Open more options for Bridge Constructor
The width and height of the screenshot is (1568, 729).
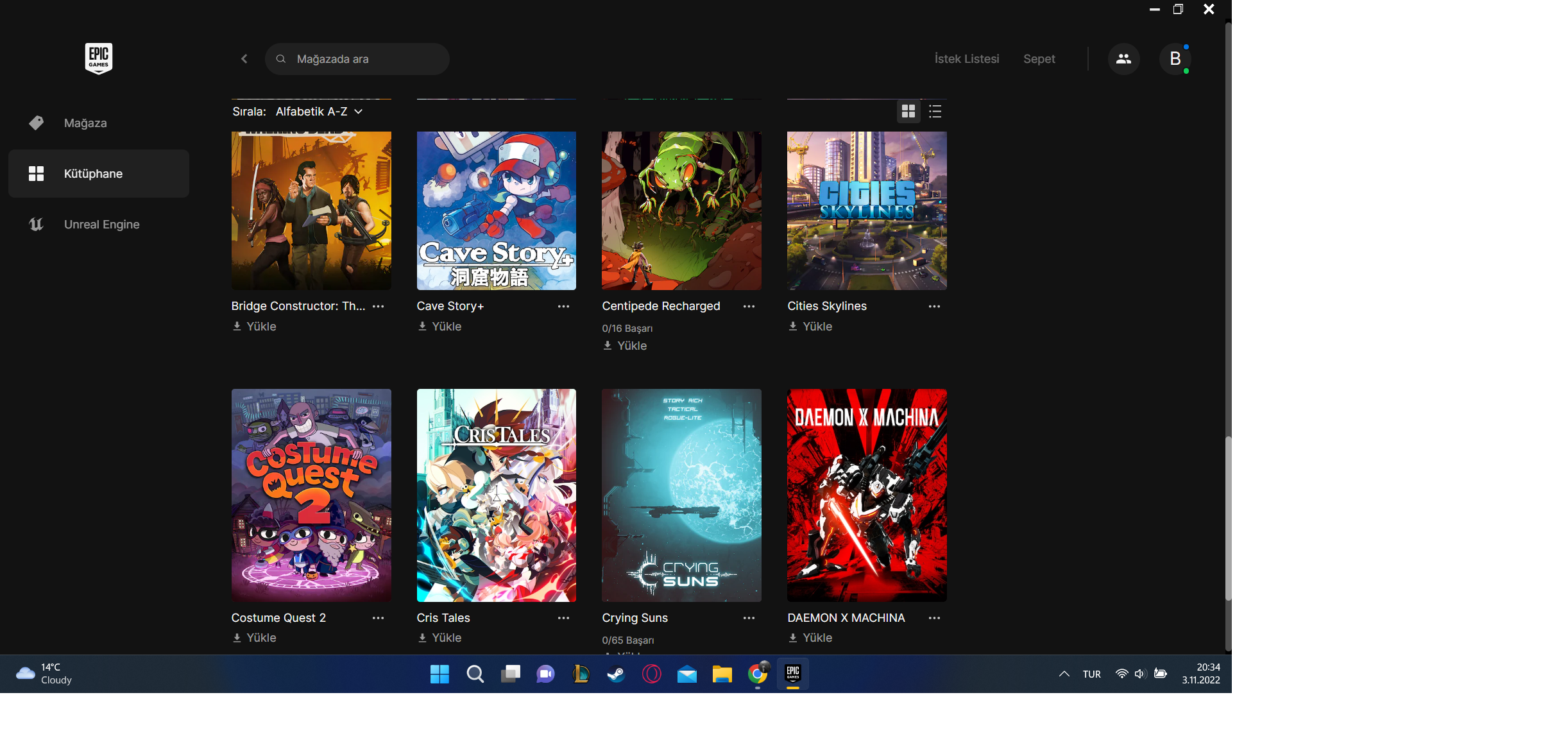click(x=379, y=307)
